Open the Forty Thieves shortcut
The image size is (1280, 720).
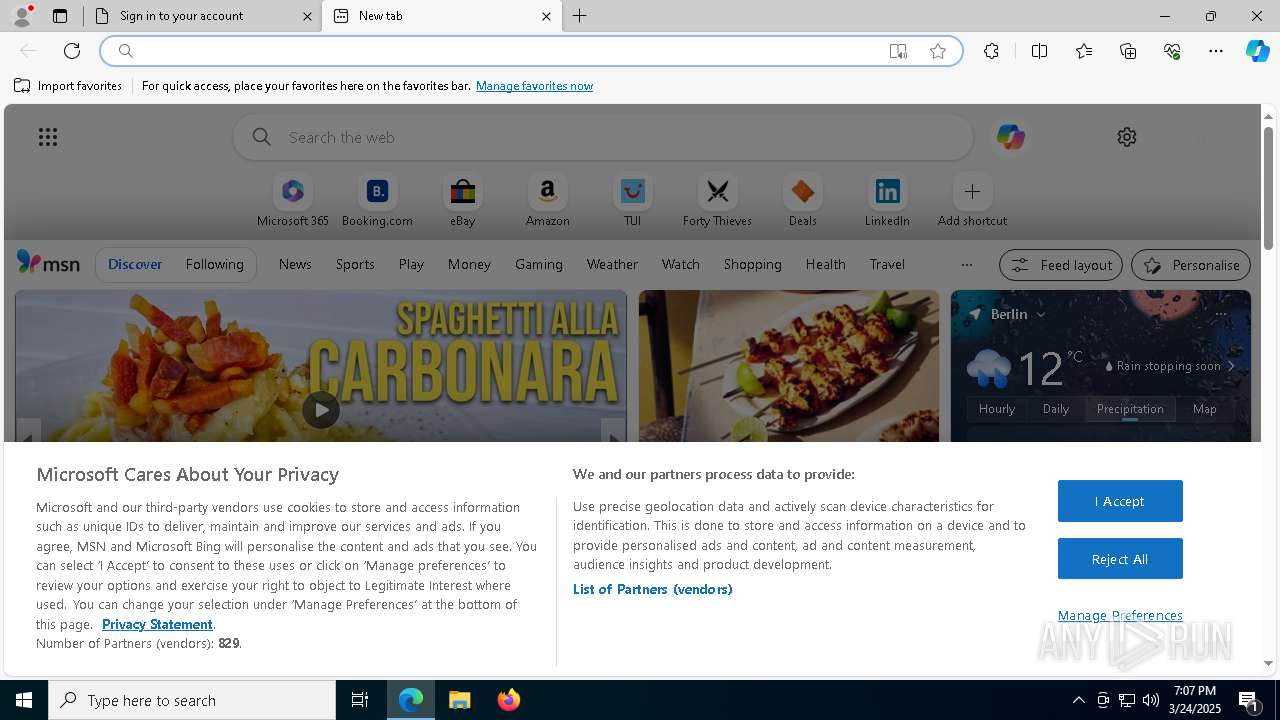[717, 201]
